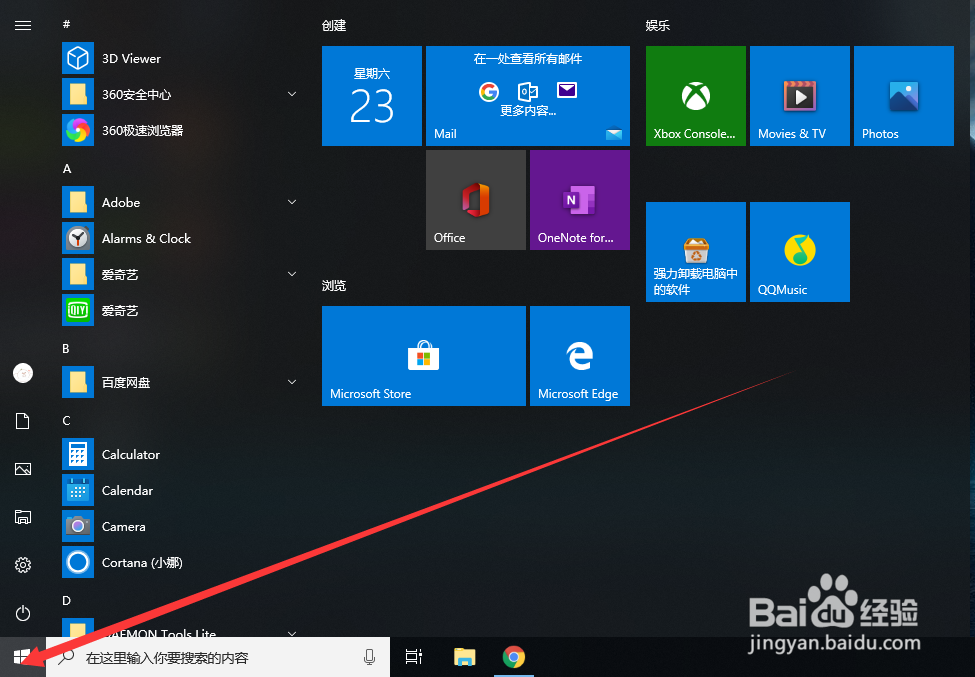Screen dimensions: 975x677
Task: Launch QQMusic from its tile
Action: click(x=799, y=251)
